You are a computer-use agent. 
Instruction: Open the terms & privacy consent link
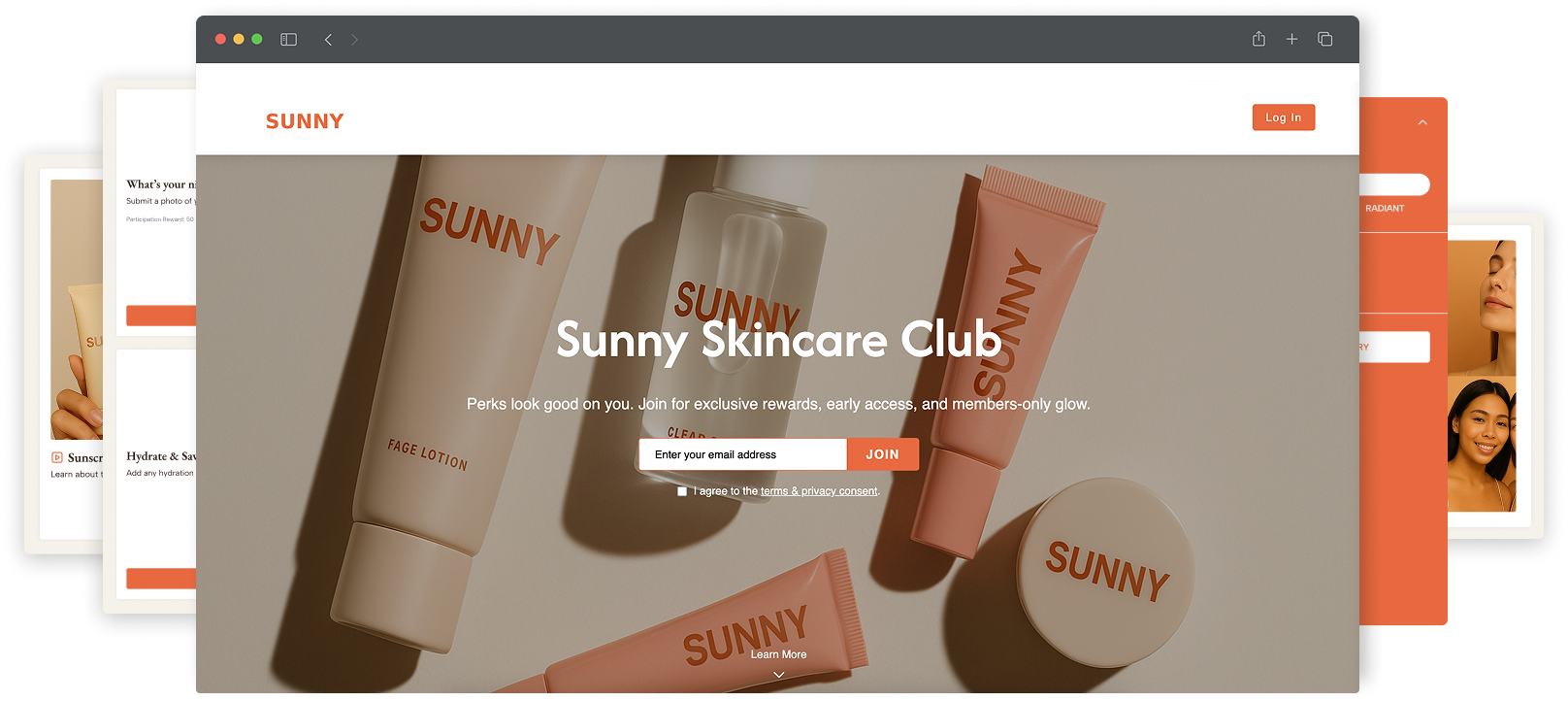[x=819, y=491]
